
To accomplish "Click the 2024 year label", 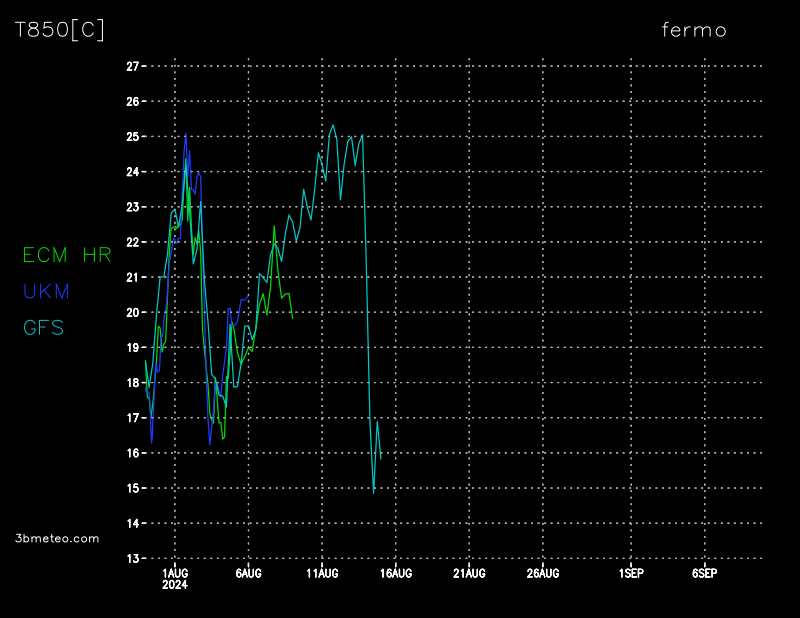I will (x=174, y=585).
